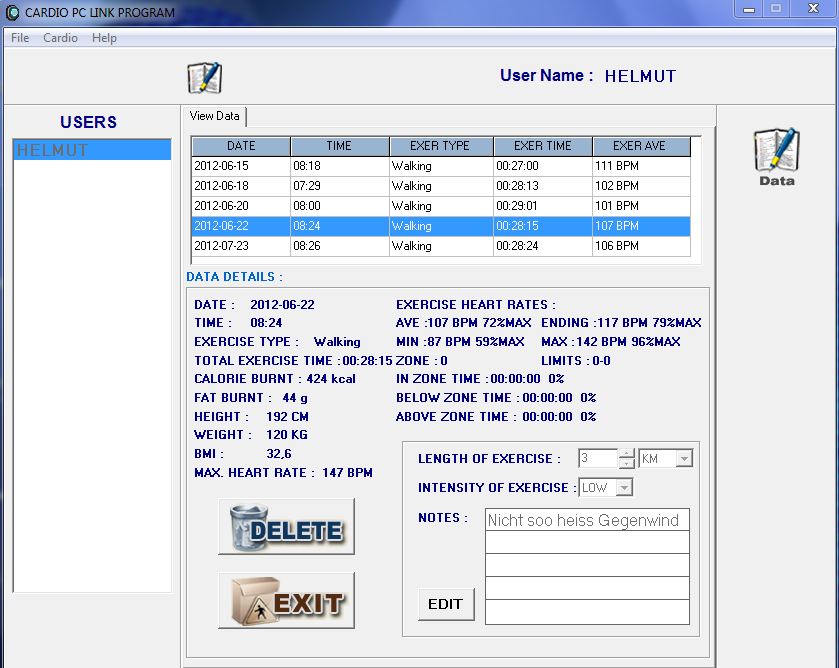The width and height of the screenshot is (839, 668).
Task: Click the Cardio app icon in title bar
Action: point(13,13)
